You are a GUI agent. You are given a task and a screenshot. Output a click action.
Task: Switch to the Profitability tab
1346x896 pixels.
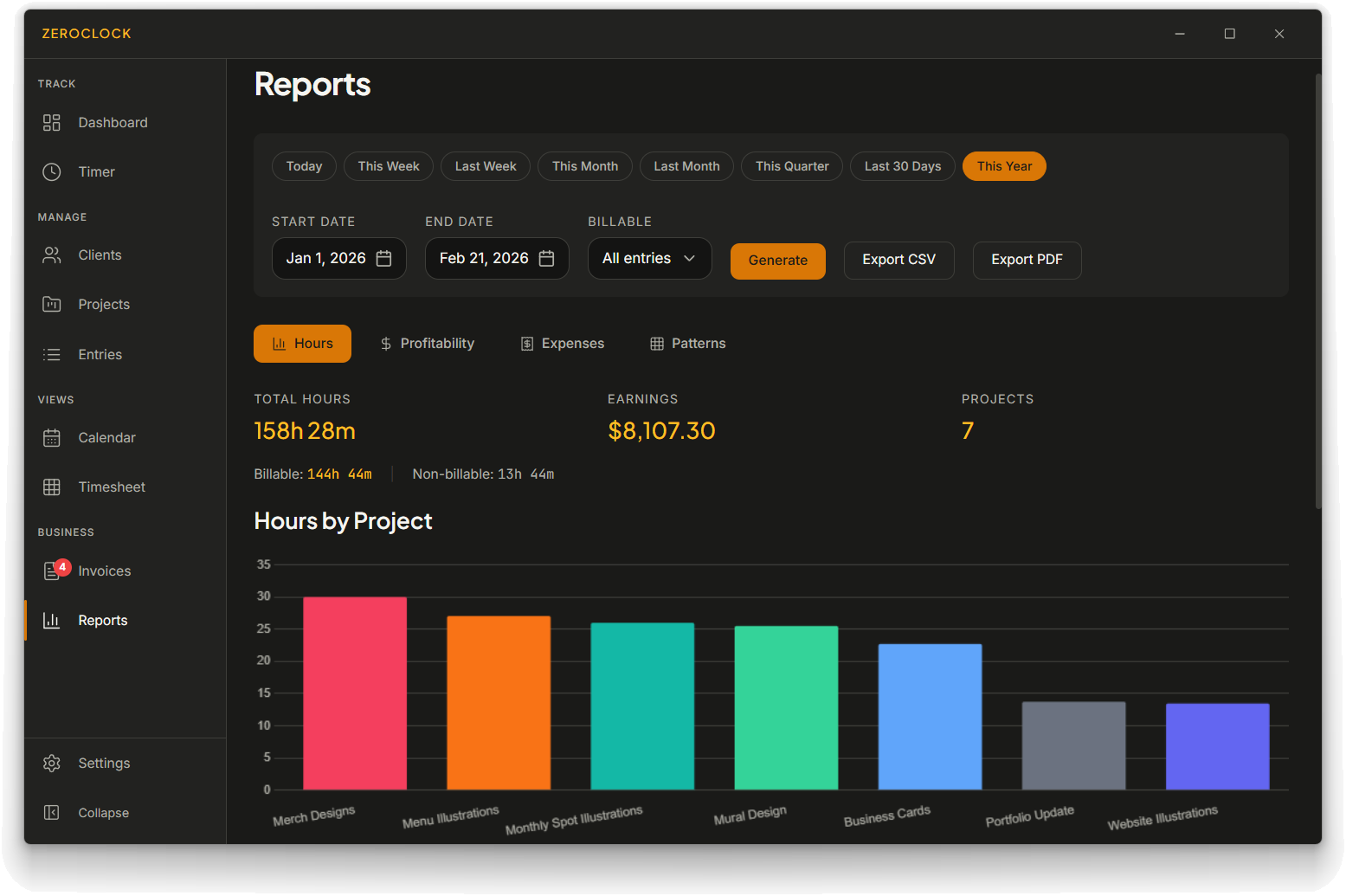(428, 344)
